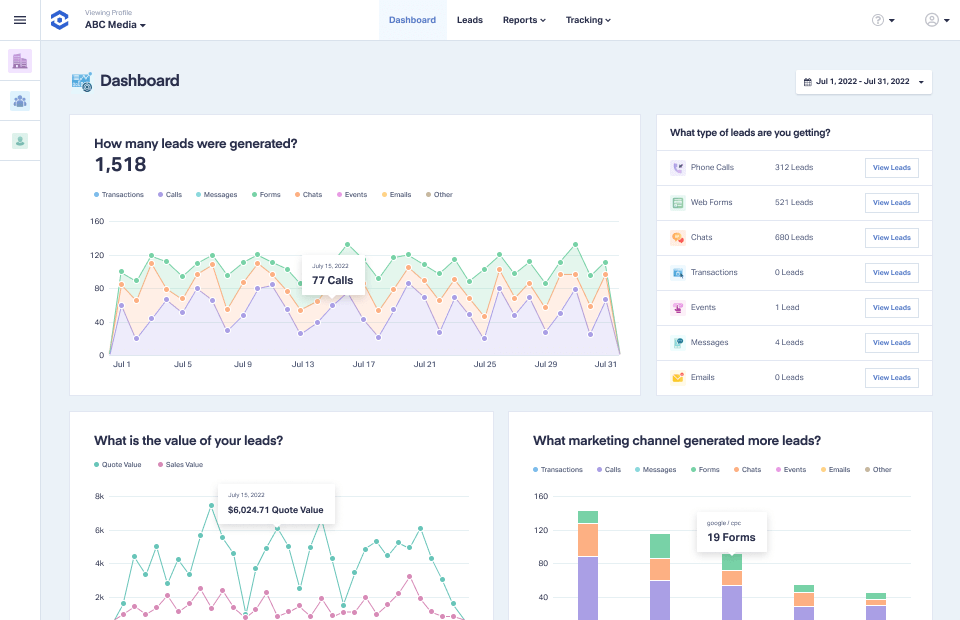Image resolution: width=960 pixels, height=620 pixels.
Task: Open the date range Jul 1 - Jul 31 picker
Action: (x=864, y=82)
